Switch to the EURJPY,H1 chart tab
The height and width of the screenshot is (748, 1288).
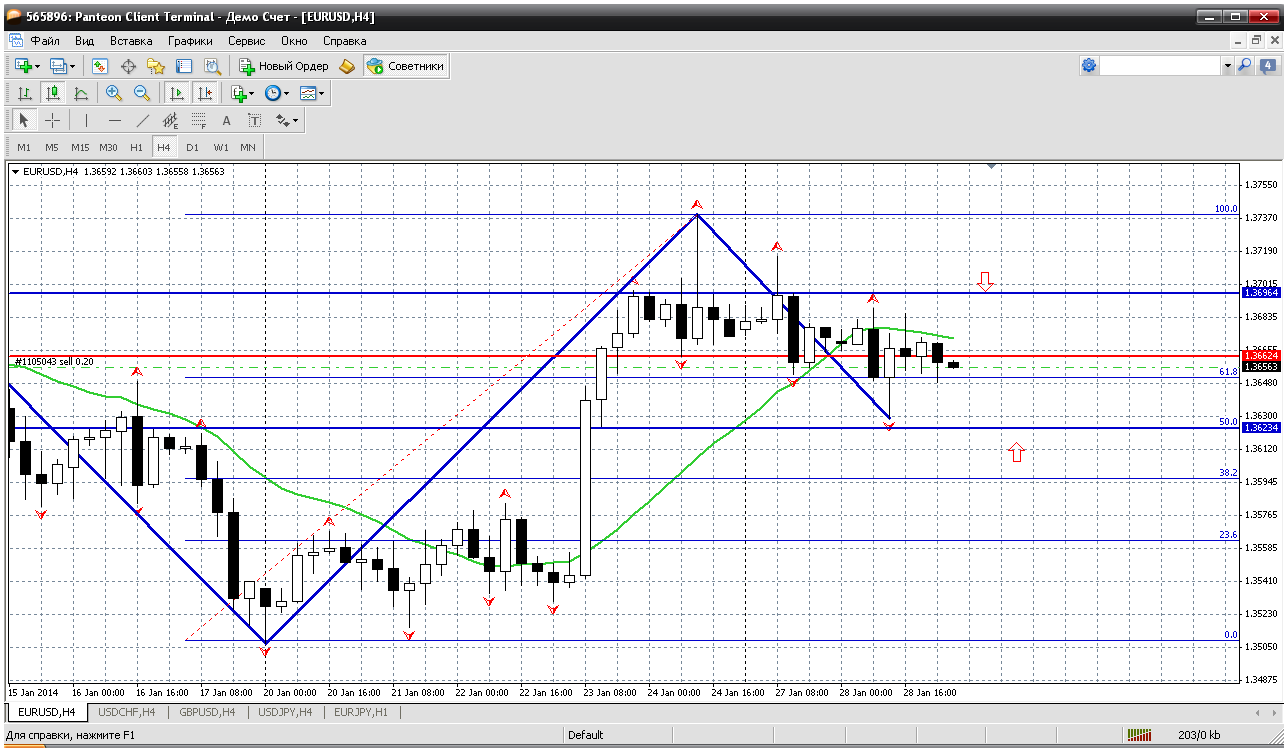(x=361, y=712)
